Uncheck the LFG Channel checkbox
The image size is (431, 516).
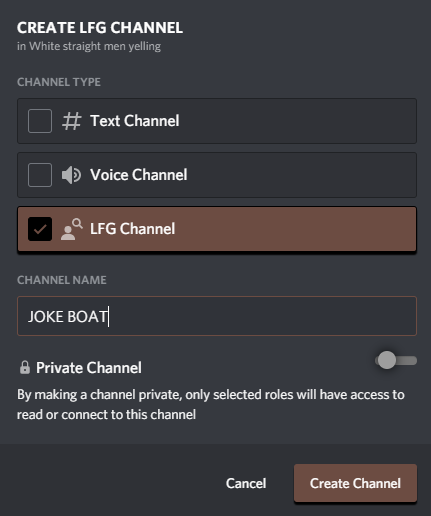(40, 229)
